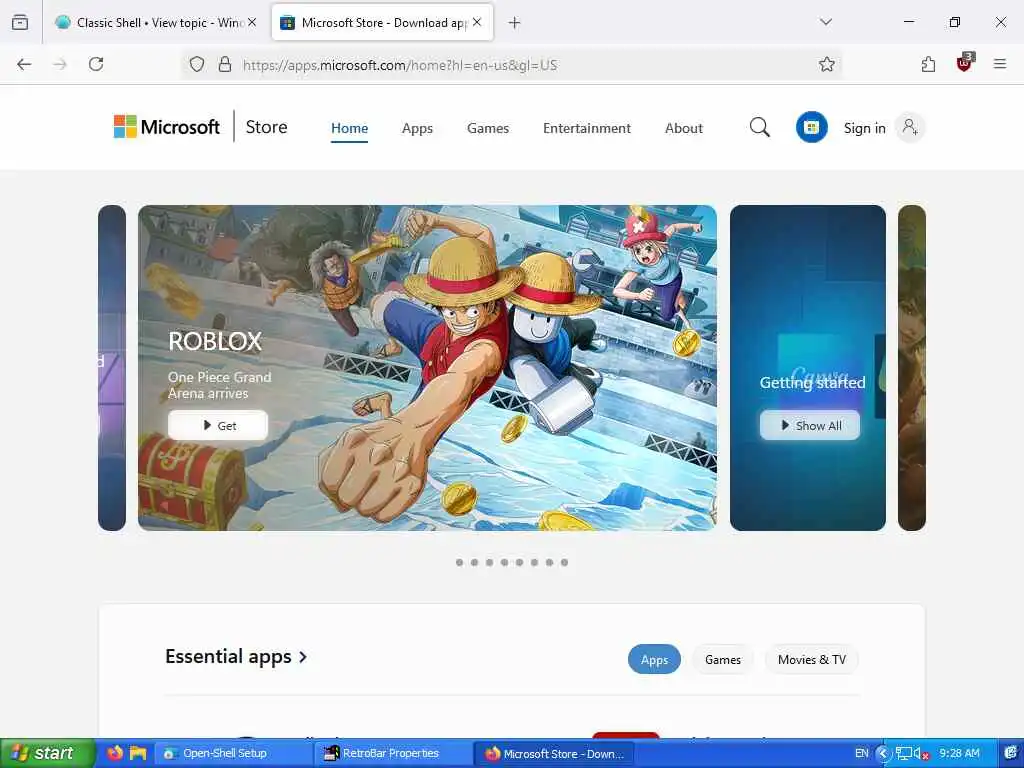This screenshot has width=1024, height=768.
Task: Open the Firefox View icon in the tab strip
Action: pyautogui.click(x=20, y=22)
